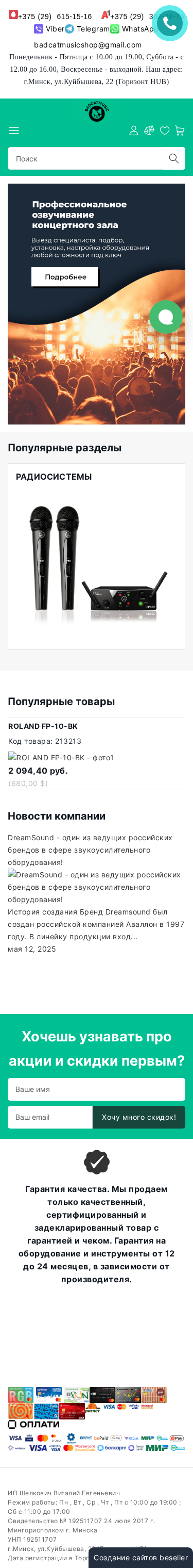Screen dimensions: 193x1568
Task: Open the Telegram contact link
Action: 87,28
